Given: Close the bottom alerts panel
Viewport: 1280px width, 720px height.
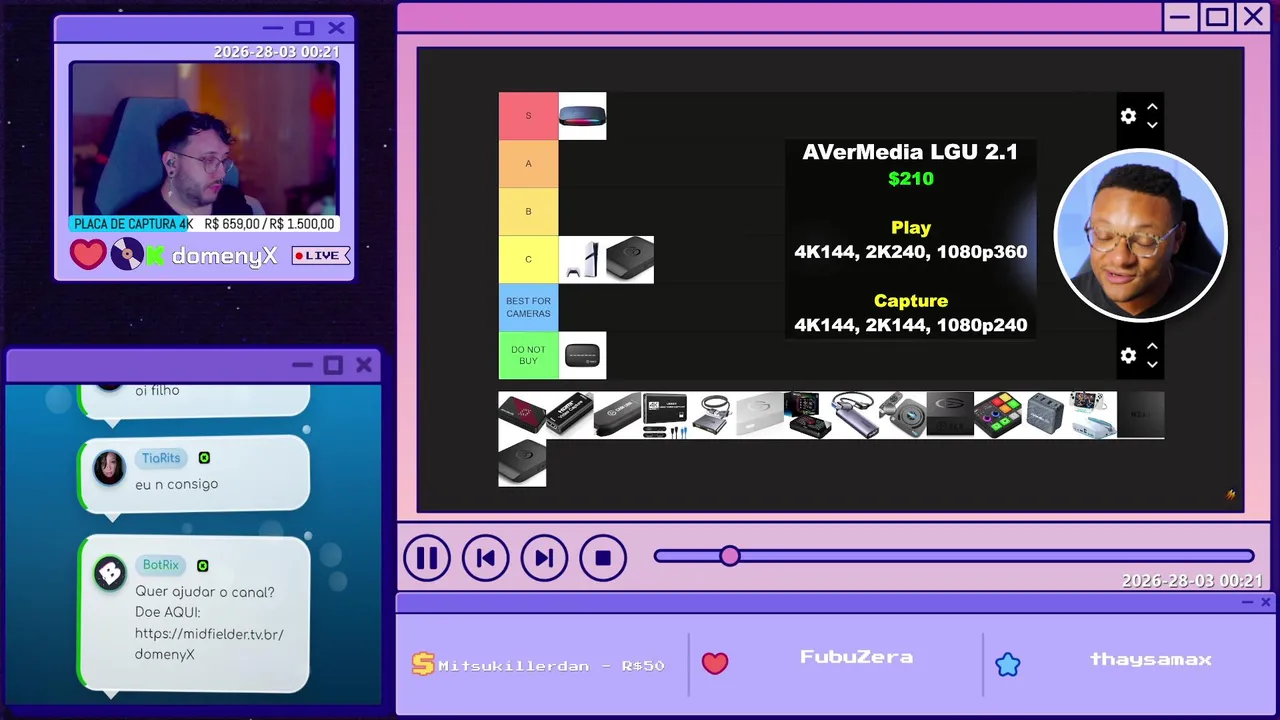Looking at the screenshot, I should [1266, 602].
